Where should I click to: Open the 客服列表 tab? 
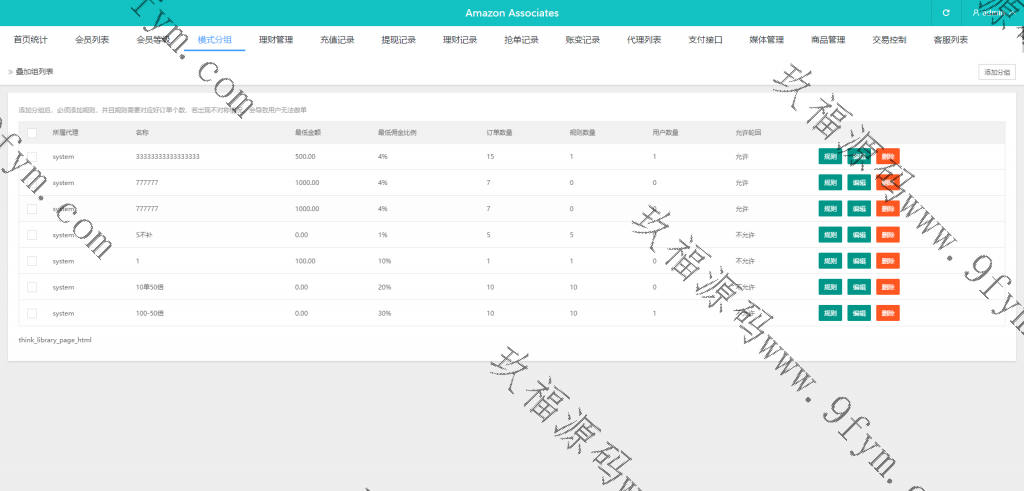click(950, 41)
